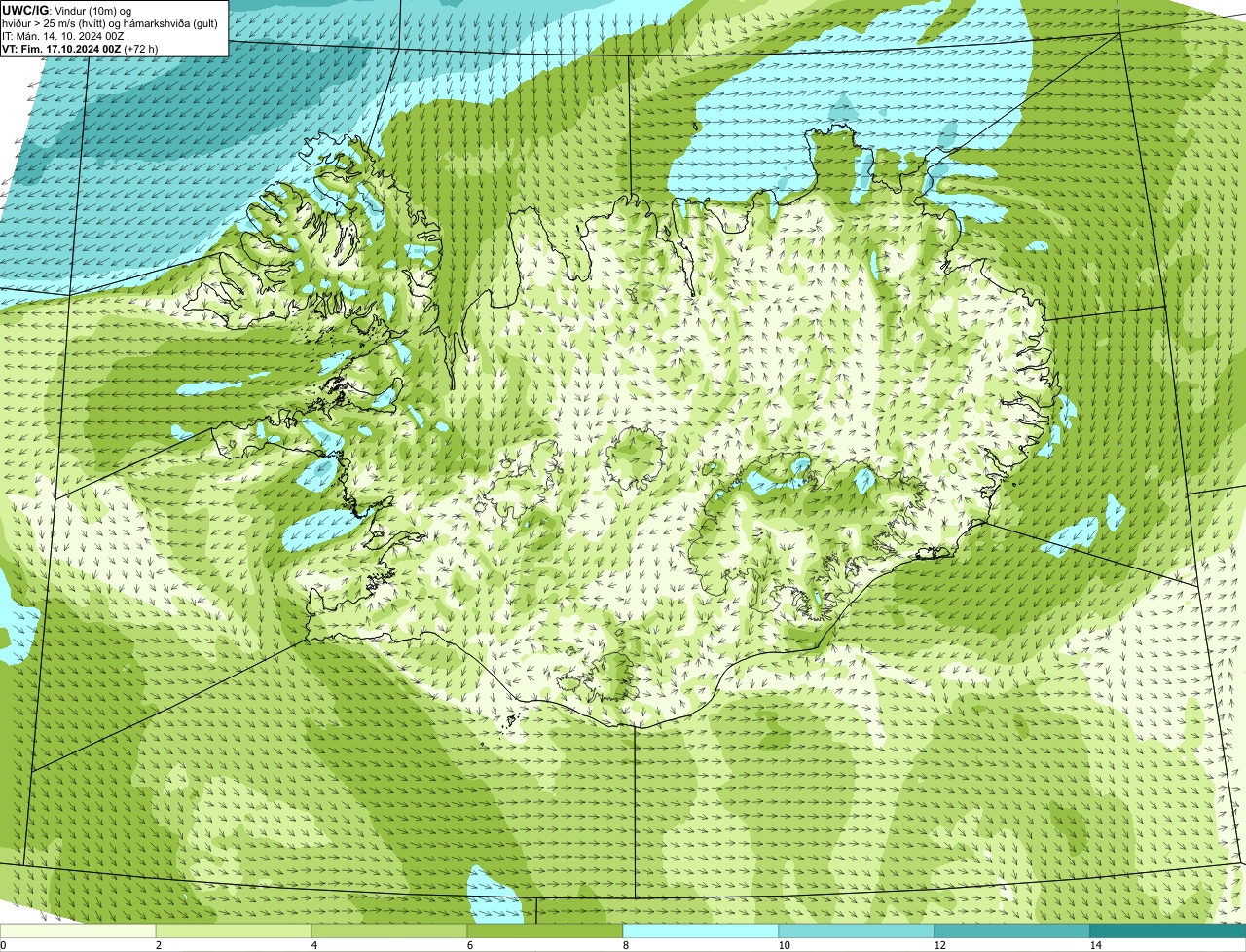Click the color bar scale label "14"
Screen dimensions: 1246x952
pos(1095,945)
